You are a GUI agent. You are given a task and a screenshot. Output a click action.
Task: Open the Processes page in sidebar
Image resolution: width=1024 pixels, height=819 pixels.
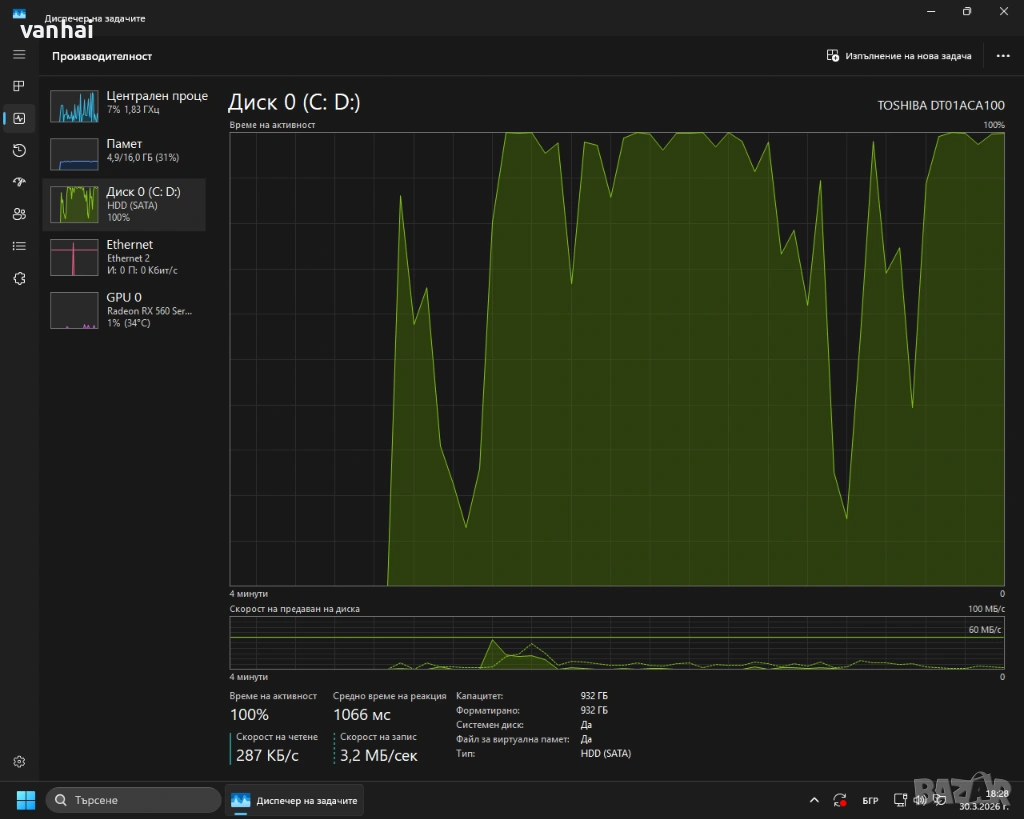[x=19, y=86]
